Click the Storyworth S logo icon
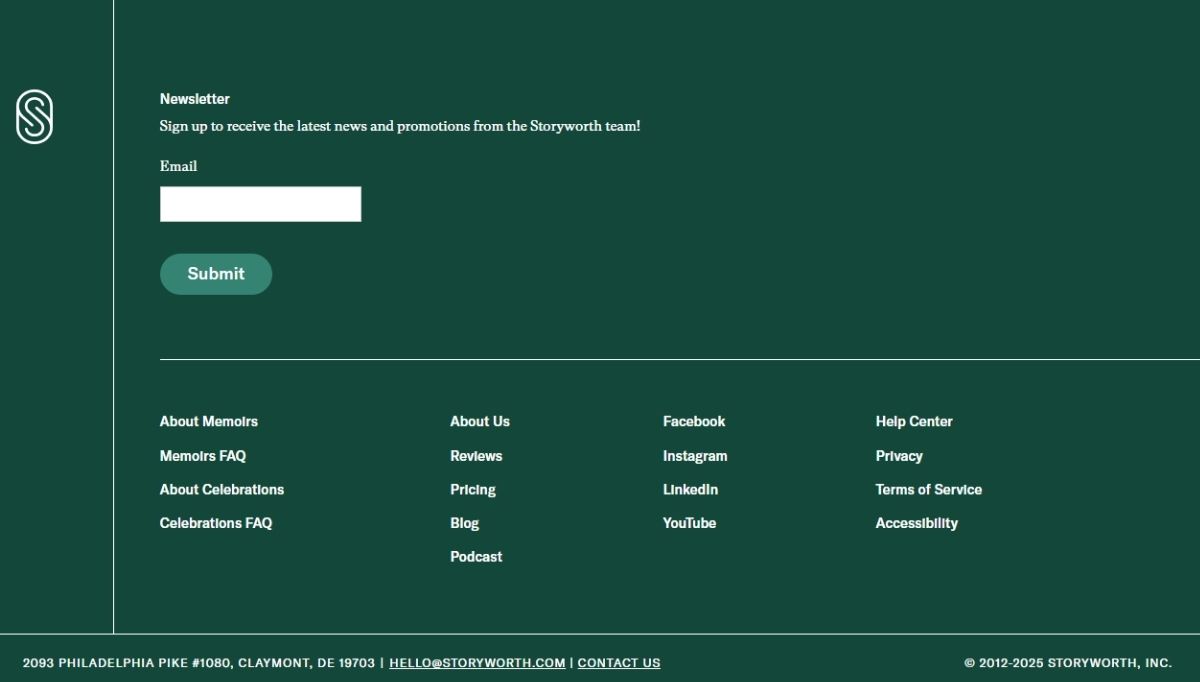Image resolution: width=1200 pixels, height=682 pixels. tap(34, 117)
